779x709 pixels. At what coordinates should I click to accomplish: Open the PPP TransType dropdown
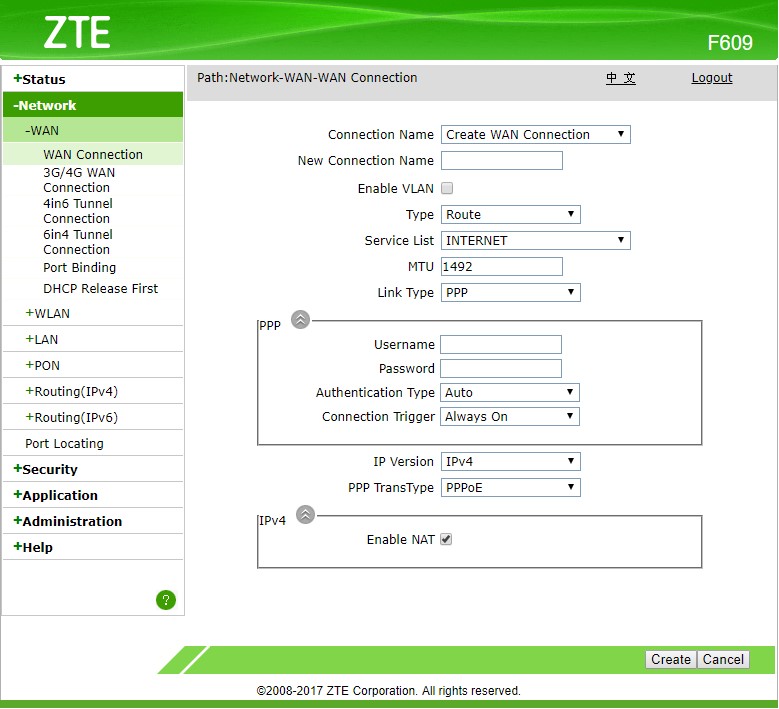click(511, 487)
